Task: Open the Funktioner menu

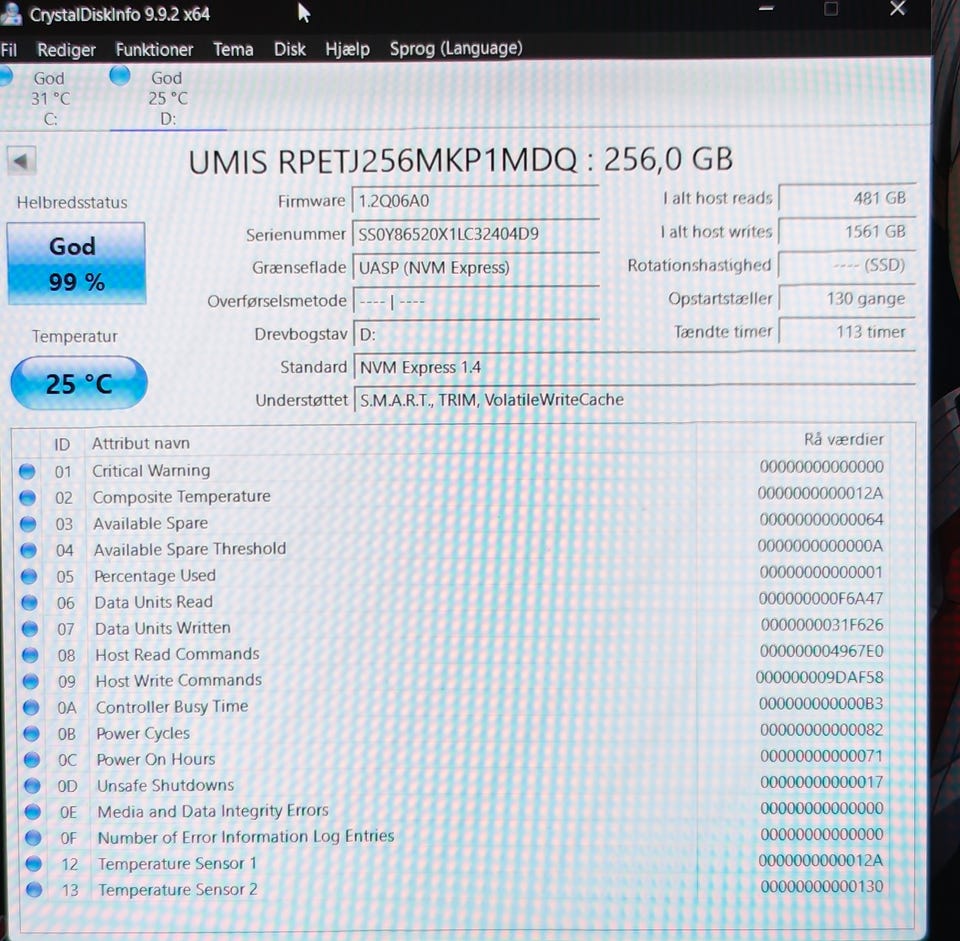Action: point(154,49)
